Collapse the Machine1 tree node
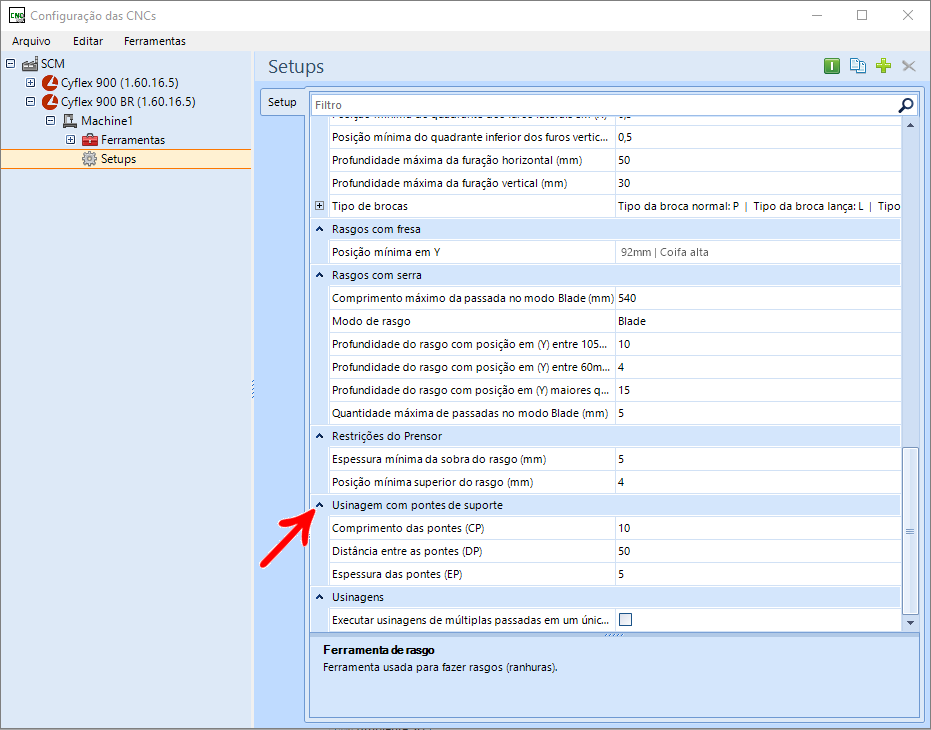 tap(50, 120)
